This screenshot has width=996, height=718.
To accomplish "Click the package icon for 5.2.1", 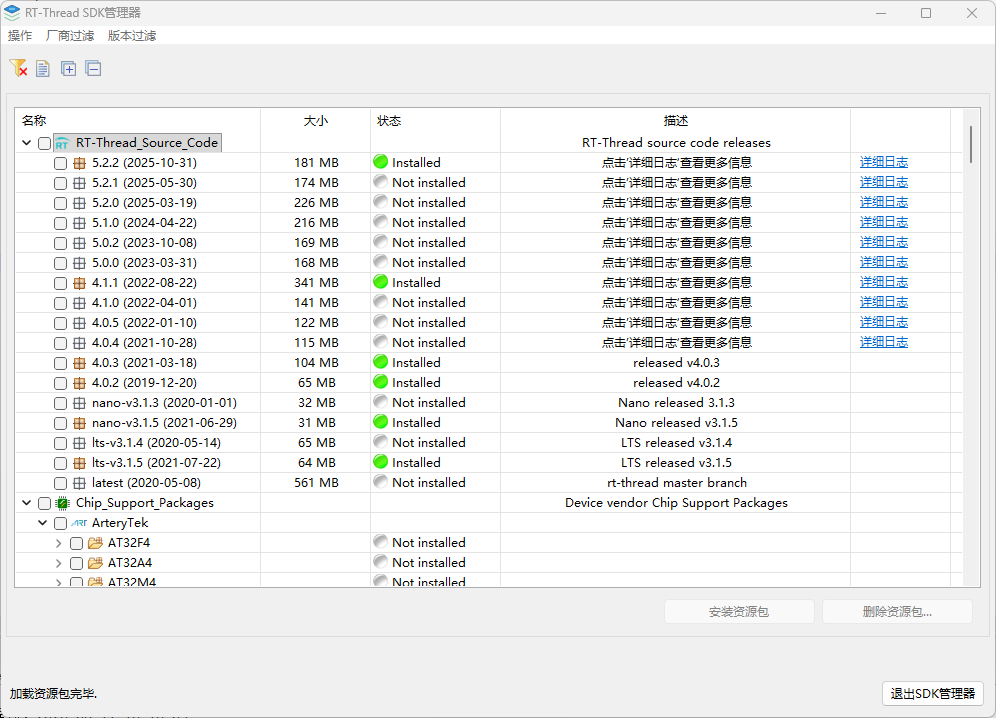I will (79, 184).
